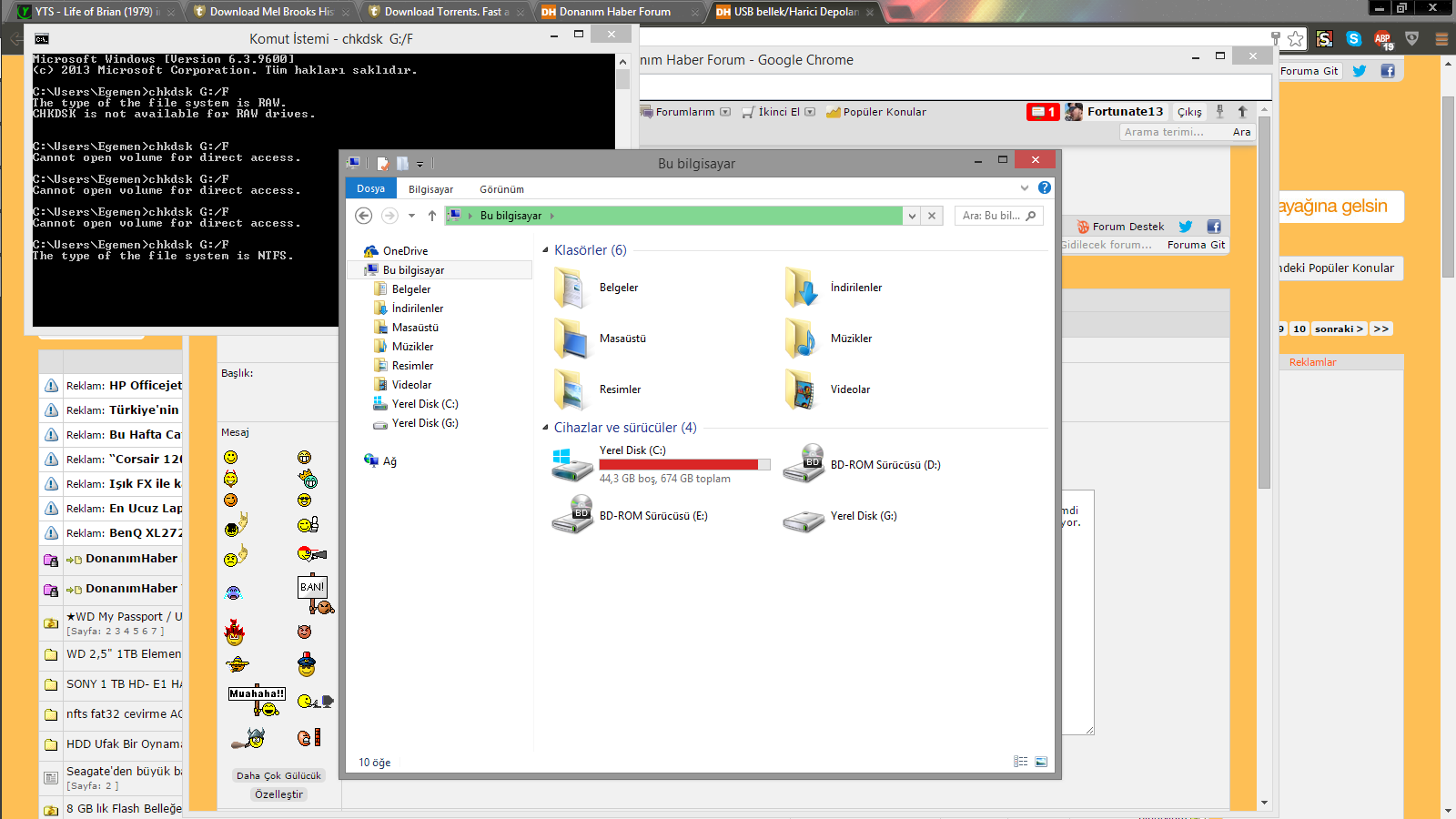Collapse the Klasörler (6) group
The image size is (1456, 819).
[546, 250]
